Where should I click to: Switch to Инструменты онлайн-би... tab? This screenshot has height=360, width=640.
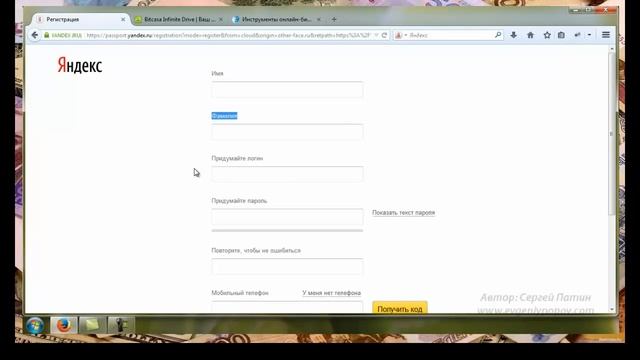pos(277,19)
